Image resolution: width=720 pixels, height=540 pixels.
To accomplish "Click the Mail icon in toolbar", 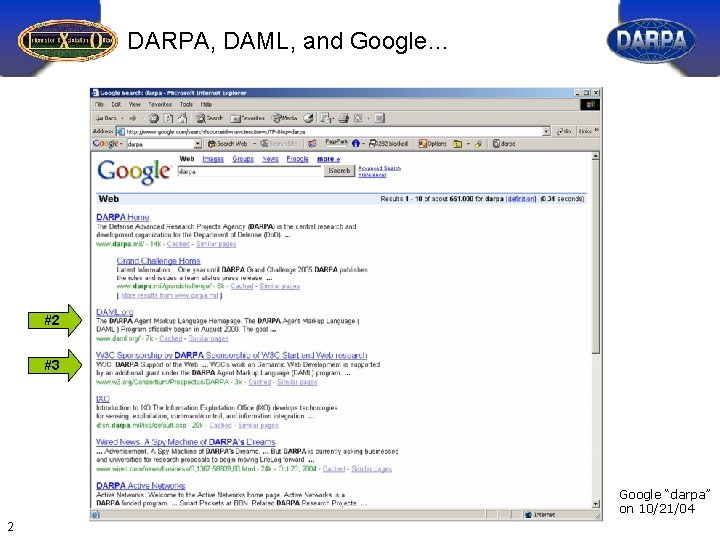I will pos(326,118).
